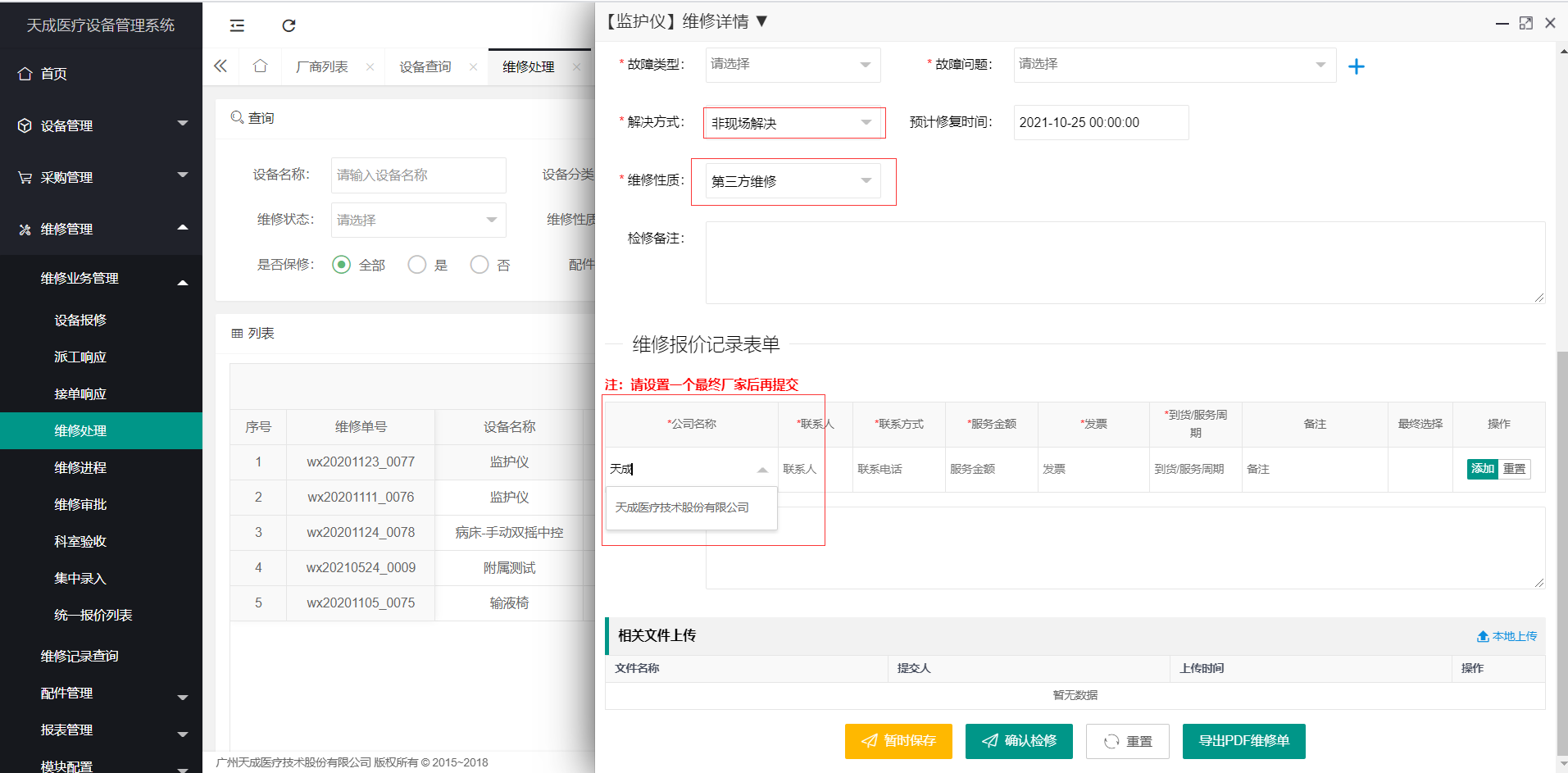Expand the 采购管理 sidebar menu
This screenshot has height=773, width=1568.
[x=183, y=175]
